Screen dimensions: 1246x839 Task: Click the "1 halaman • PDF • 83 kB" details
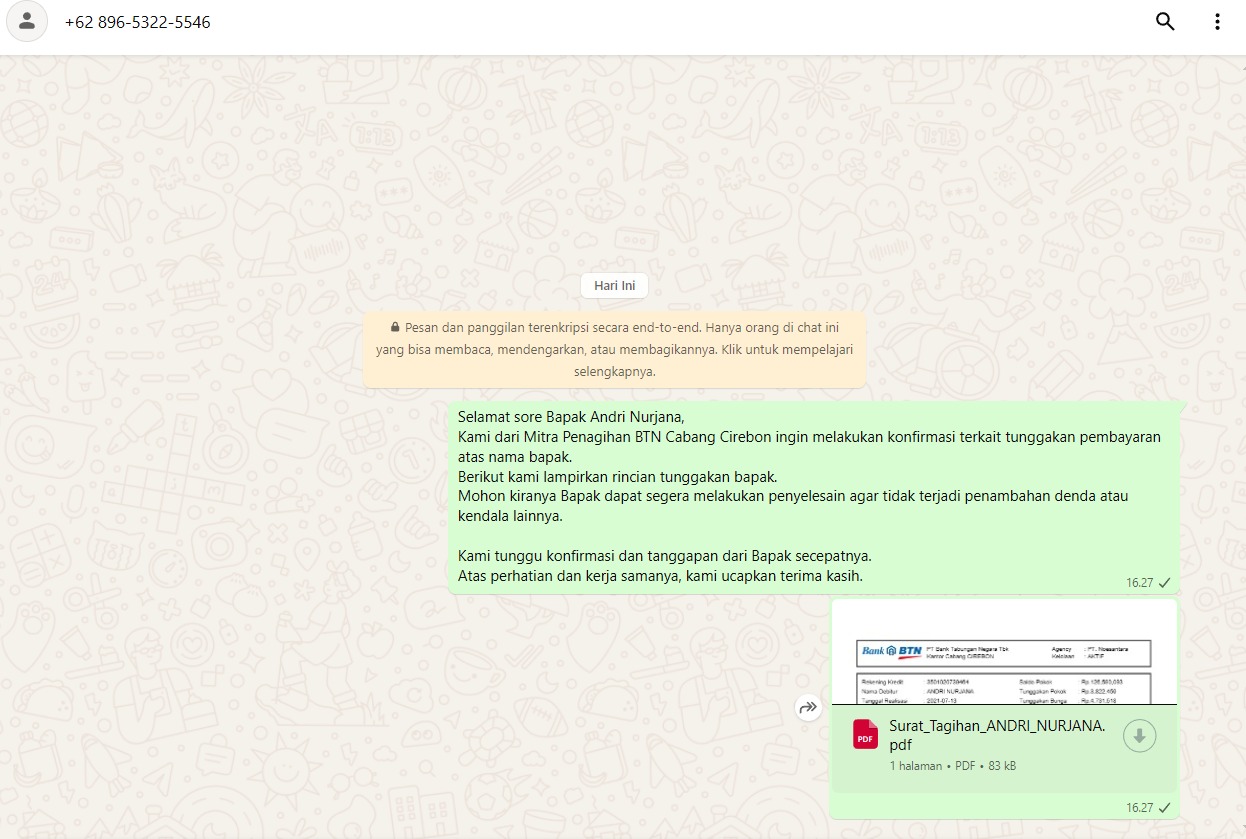[952, 766]
